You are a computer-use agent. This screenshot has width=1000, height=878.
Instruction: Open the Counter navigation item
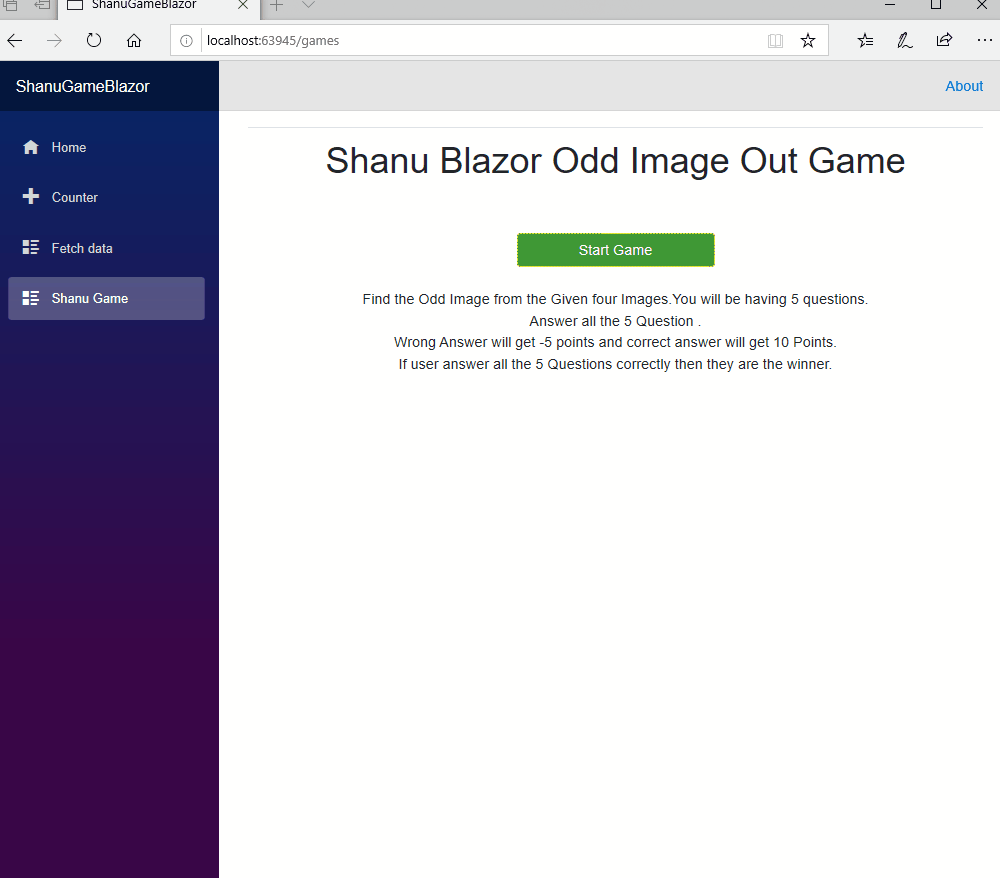coord(107,197)
